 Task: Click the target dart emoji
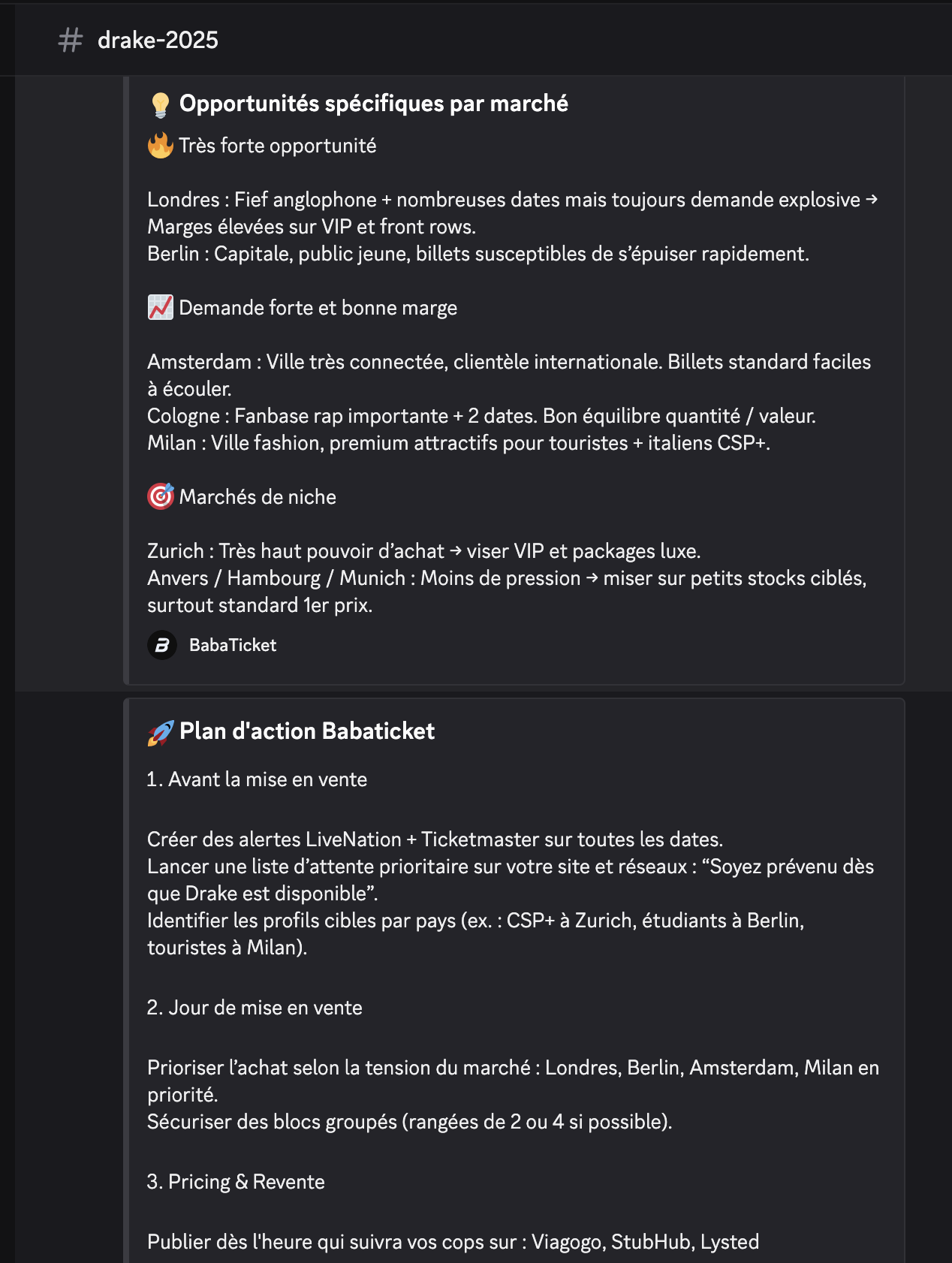tap(160, 496)
